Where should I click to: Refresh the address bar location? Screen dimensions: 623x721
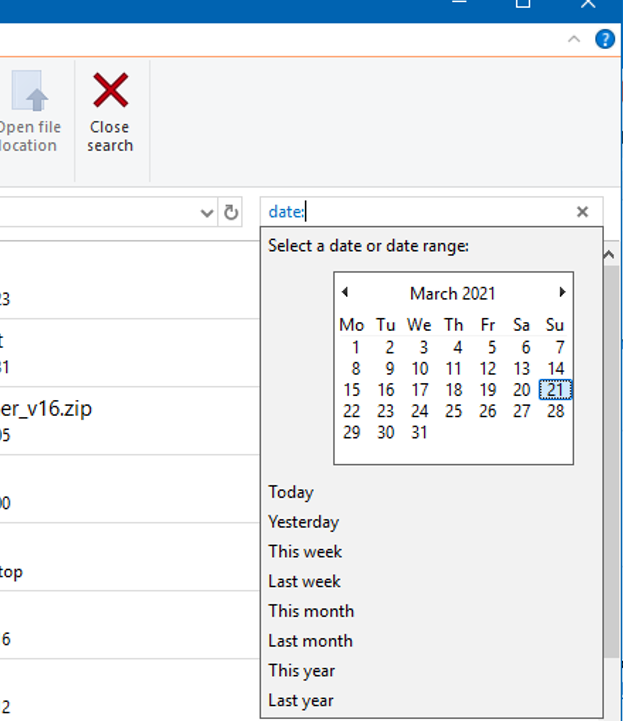click(231, 212)
